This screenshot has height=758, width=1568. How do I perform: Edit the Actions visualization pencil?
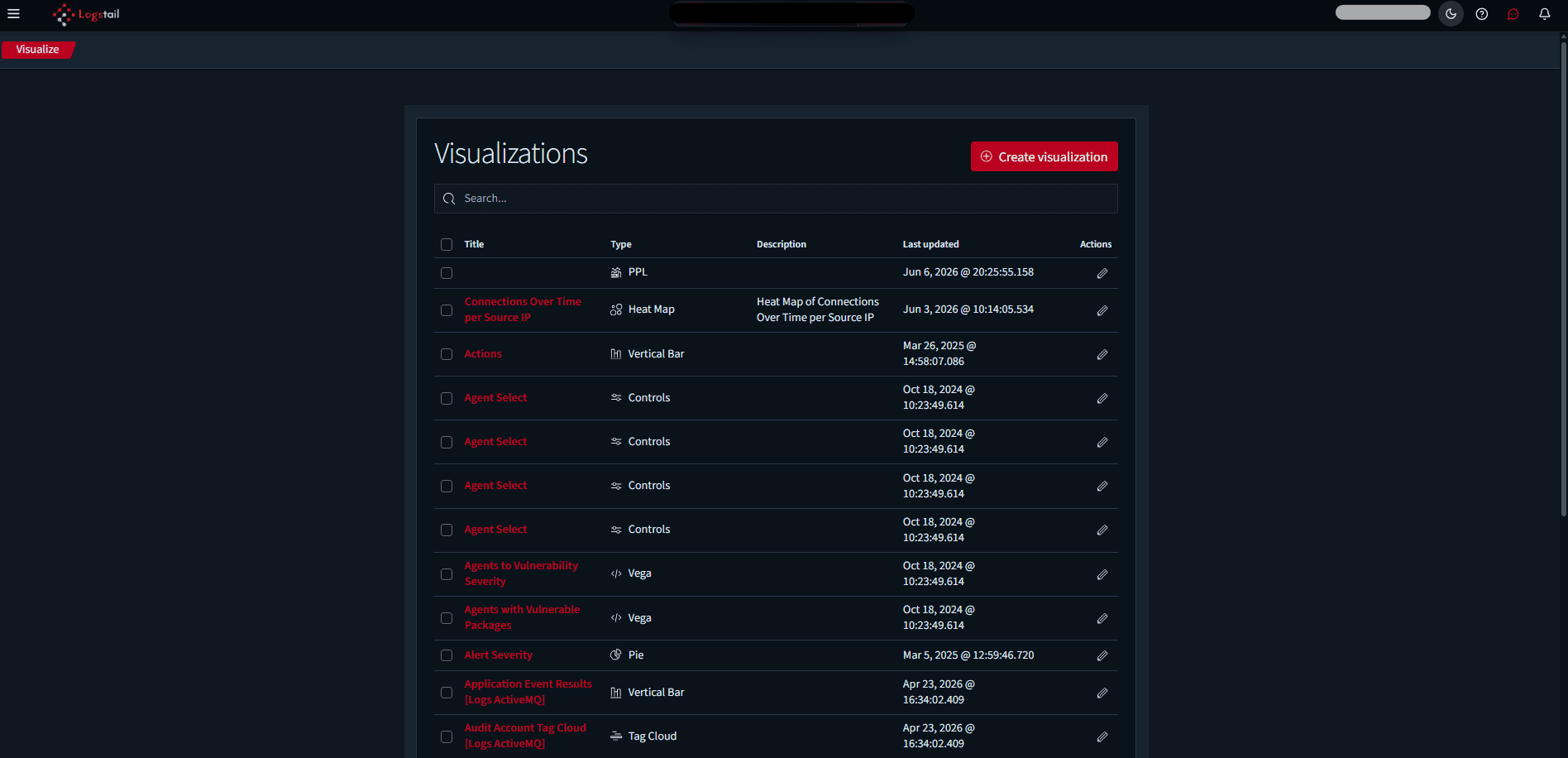click(x=1102, y=354)
